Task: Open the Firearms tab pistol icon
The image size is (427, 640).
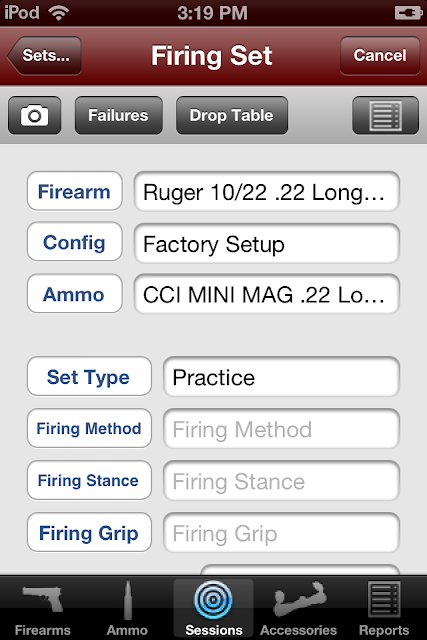Action: point(43,599)
